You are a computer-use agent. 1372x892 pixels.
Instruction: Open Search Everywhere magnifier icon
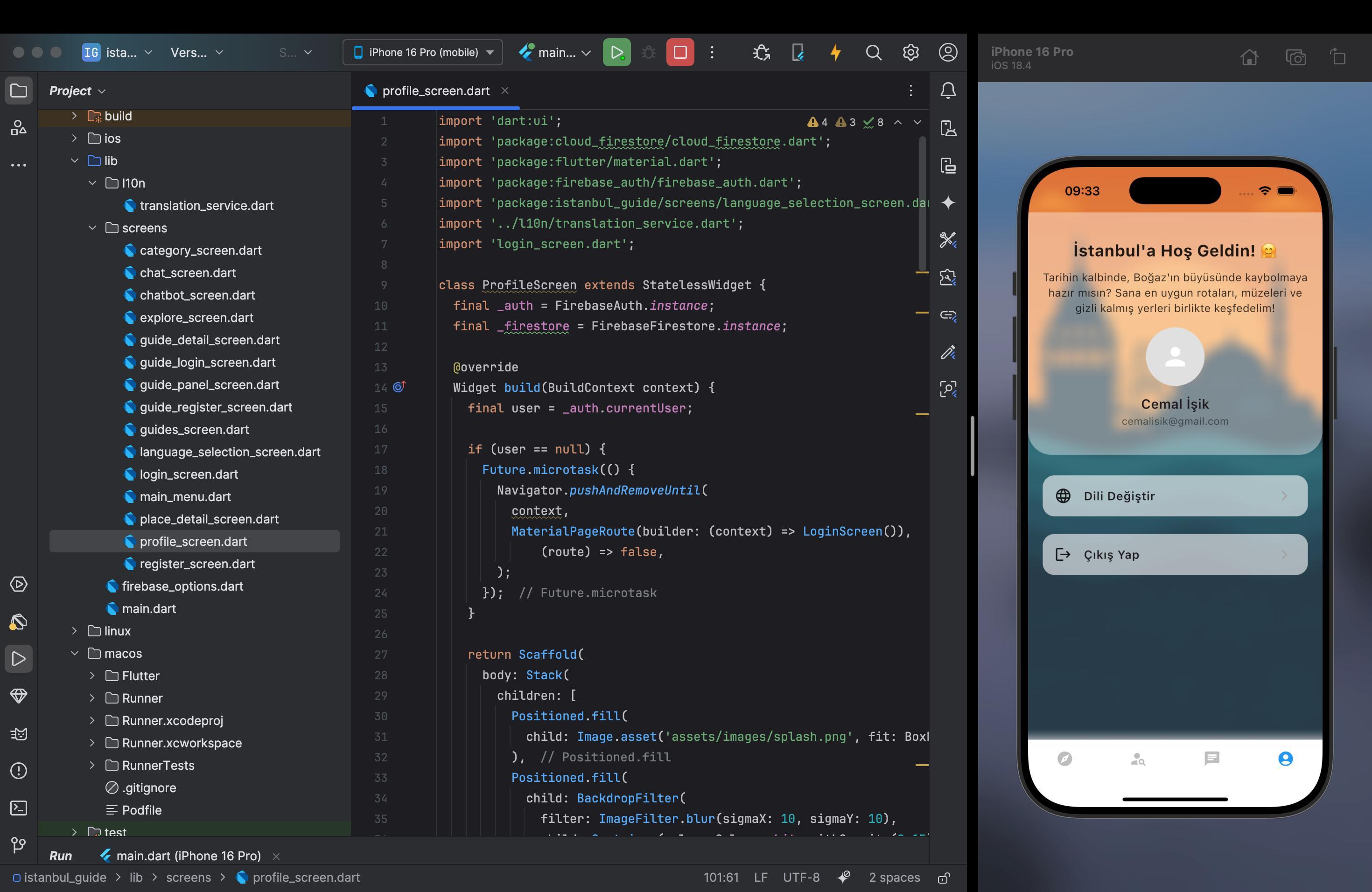tap(873, 52)
